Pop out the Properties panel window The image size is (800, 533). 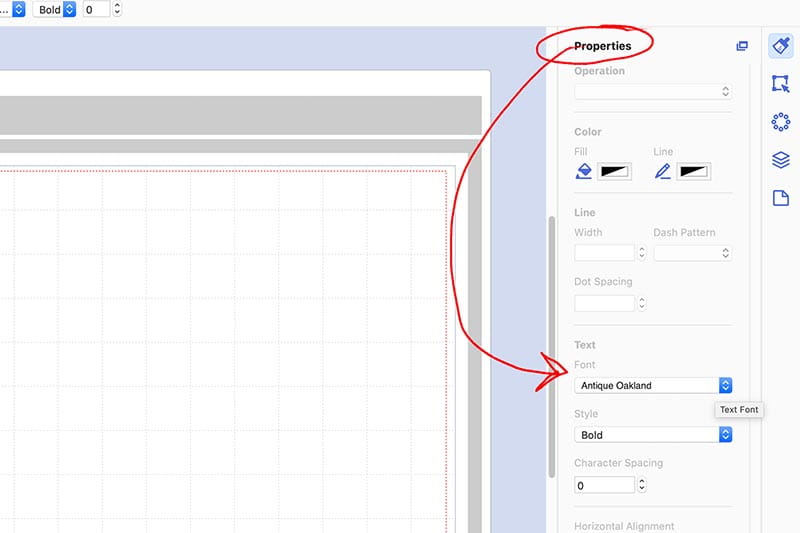[742, 46]
